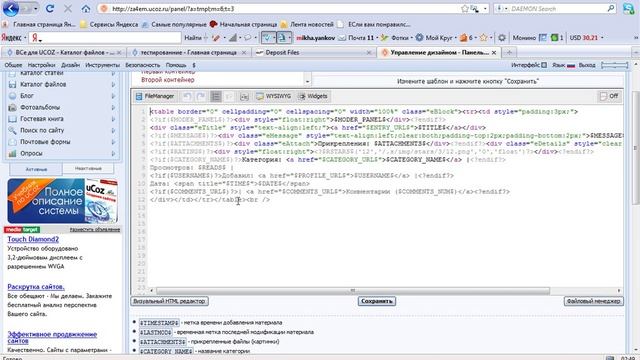This screenshot has height=360, width=640.
Task: Open Yandex bar settings gear icon
Action: click(x=502, y=38)
